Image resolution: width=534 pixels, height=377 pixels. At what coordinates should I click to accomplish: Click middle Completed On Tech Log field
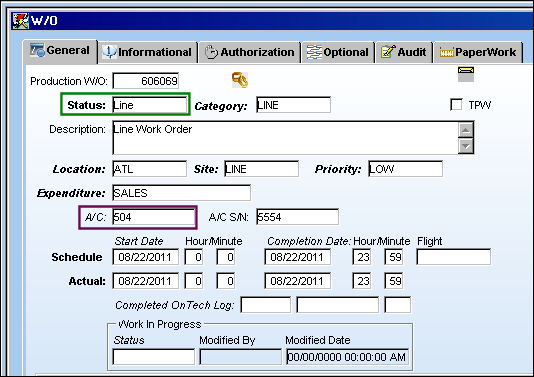pos(337,305)
